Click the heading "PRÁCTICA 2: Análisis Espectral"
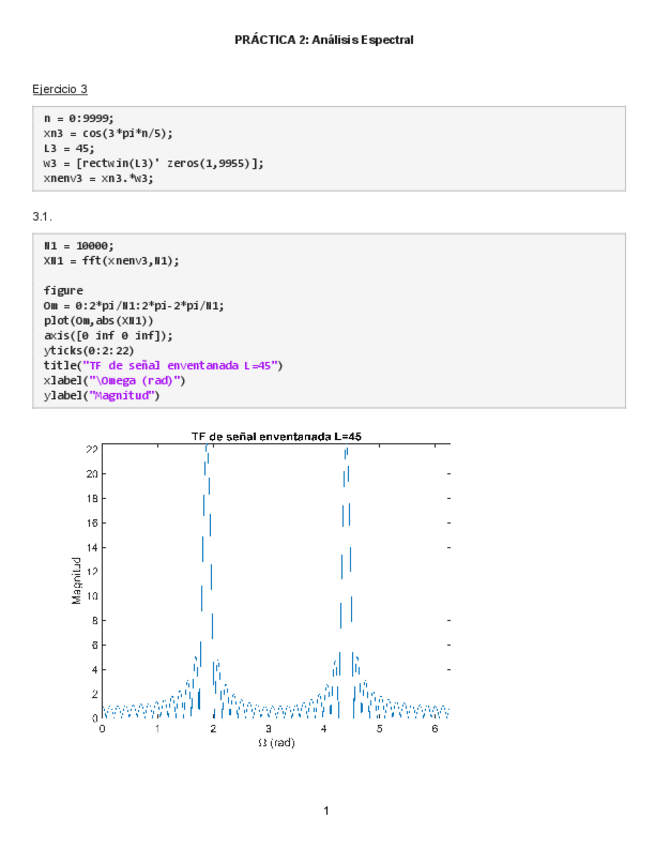Image resolution: width=655 pixels, height=848 pixels. [324, 40]
